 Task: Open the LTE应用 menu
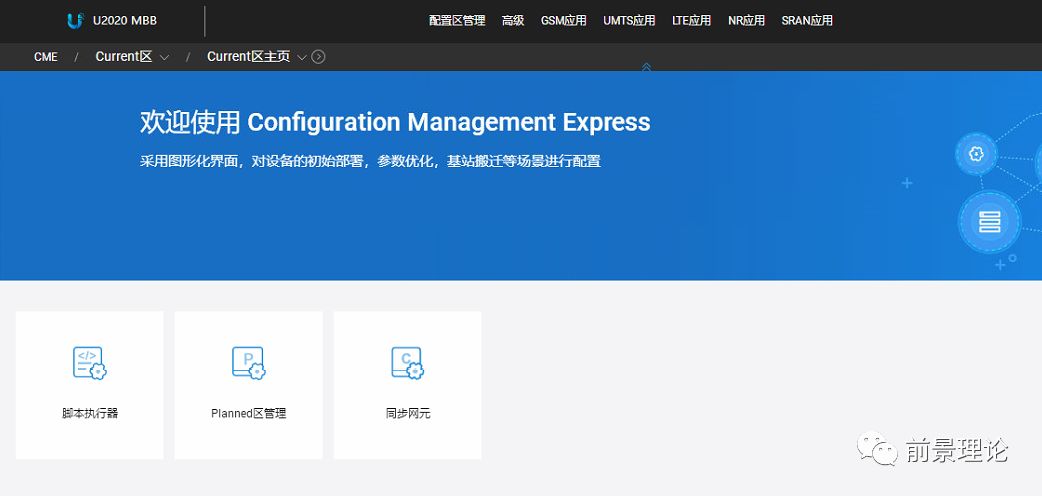(x=691, y=21)
